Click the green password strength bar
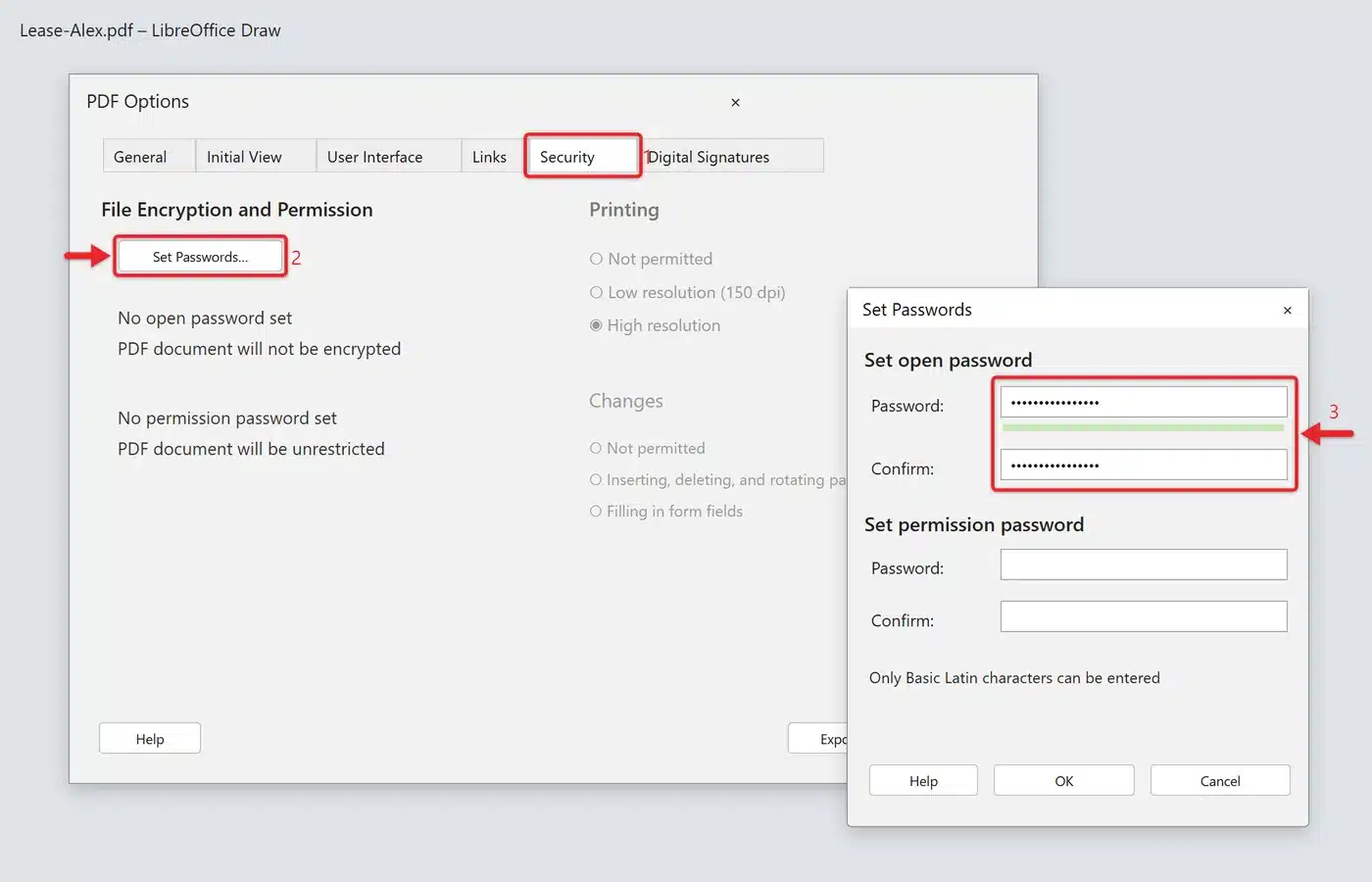 point(1144,428)
